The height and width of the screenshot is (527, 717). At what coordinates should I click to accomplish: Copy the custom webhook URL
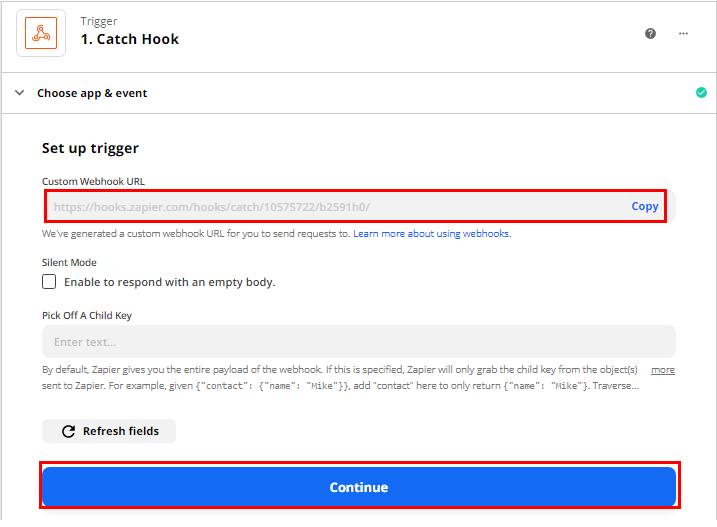tap(645, 206)
